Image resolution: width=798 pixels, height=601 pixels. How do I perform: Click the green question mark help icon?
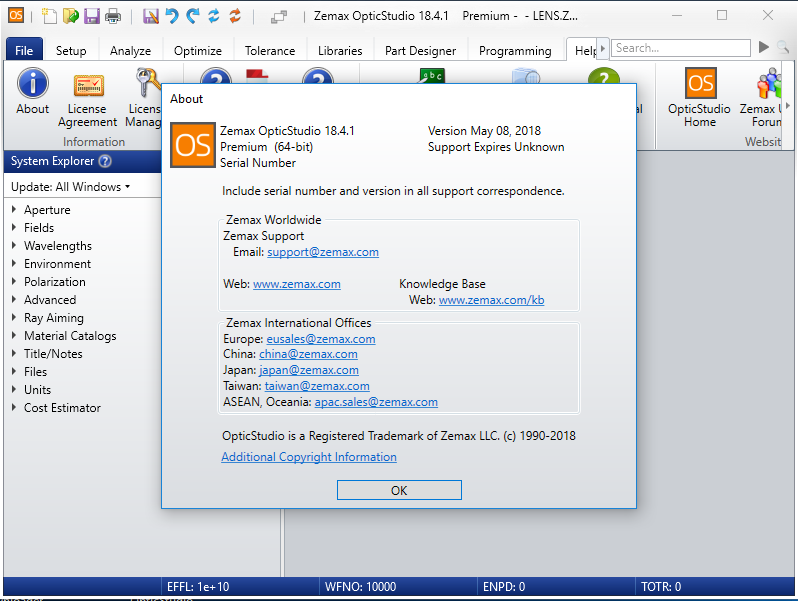point(604,76)
